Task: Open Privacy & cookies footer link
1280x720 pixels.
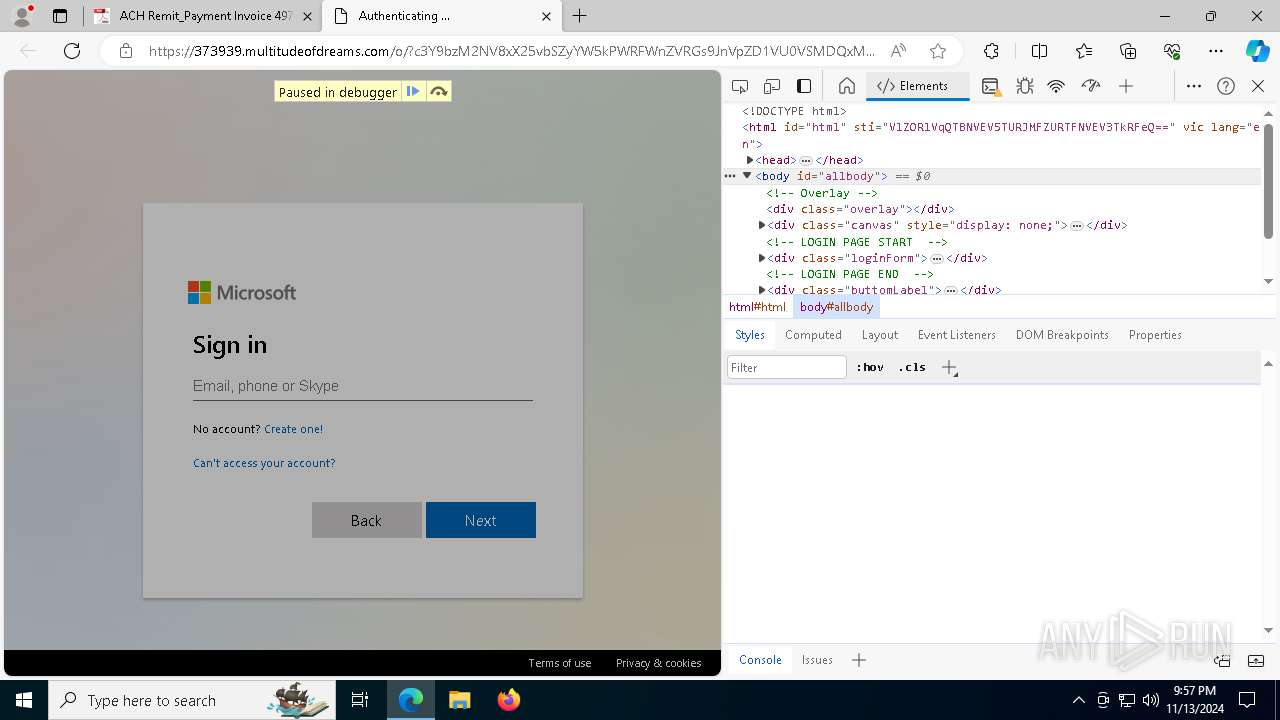Action: pyautogui.click(x=658, y=663)
